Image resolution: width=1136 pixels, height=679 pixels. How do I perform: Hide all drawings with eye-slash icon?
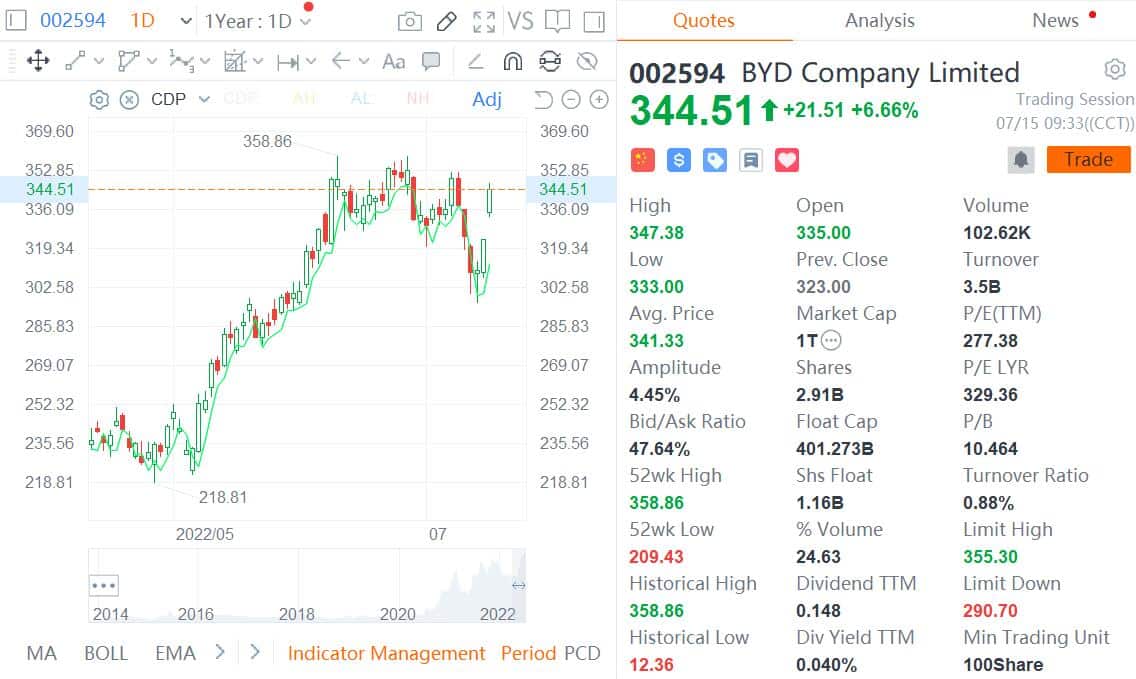[587, 61]
